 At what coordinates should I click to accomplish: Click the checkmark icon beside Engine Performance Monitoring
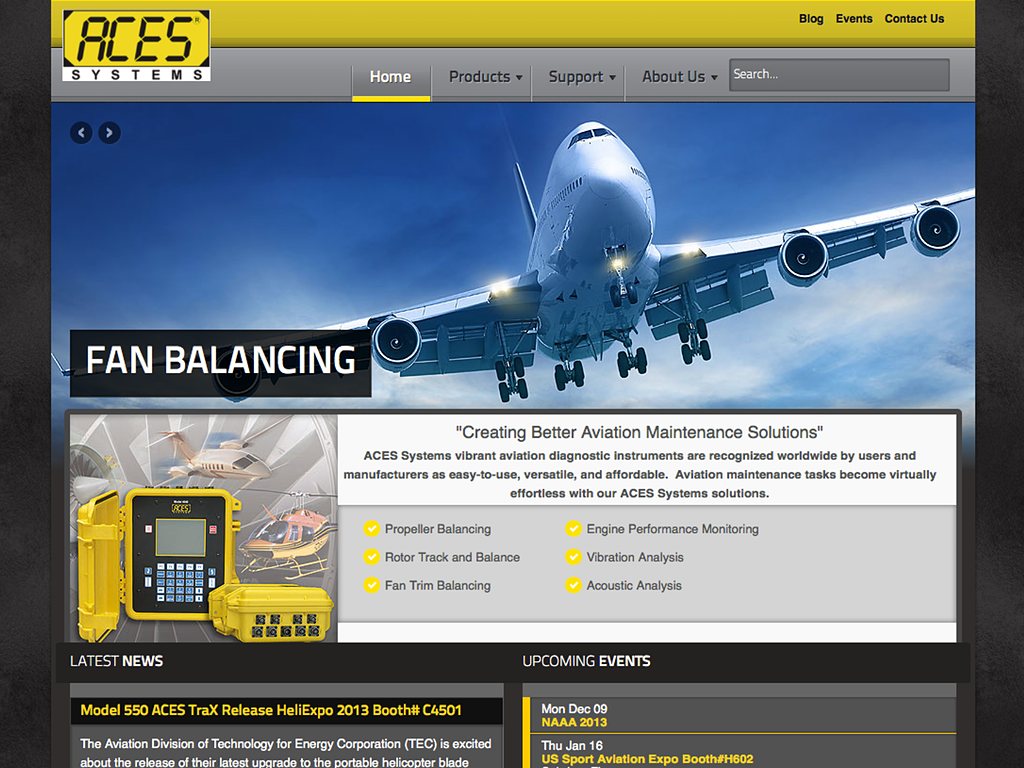tap(573, 528)
